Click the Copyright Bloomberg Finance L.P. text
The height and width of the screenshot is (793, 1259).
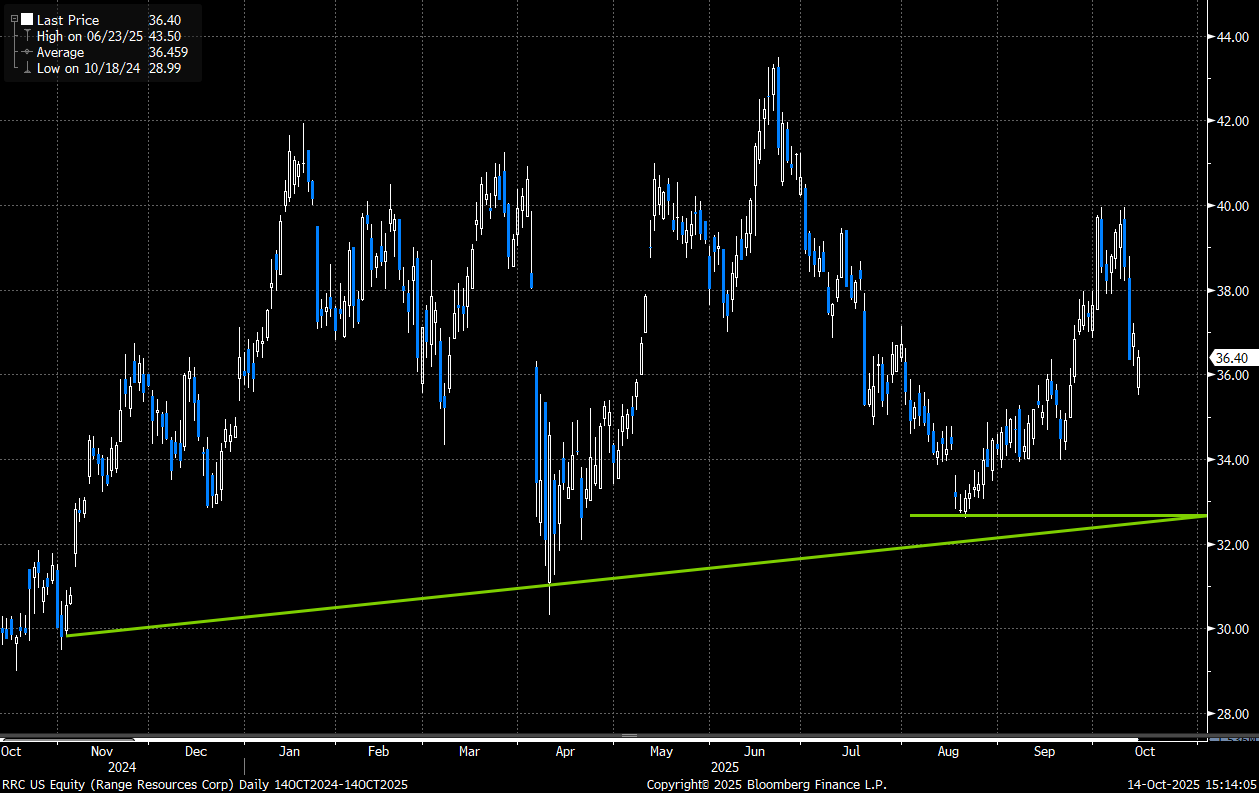click(766, 785)
